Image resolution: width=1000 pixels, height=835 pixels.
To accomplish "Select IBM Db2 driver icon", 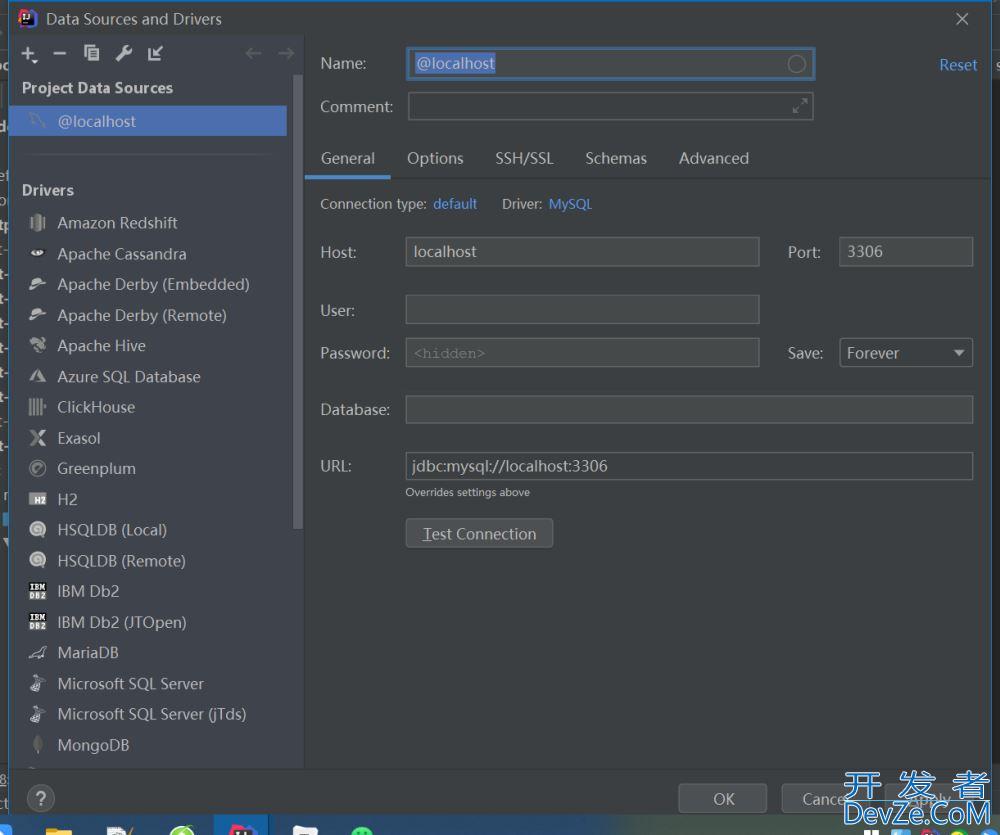I will click(x=38, y=591).
